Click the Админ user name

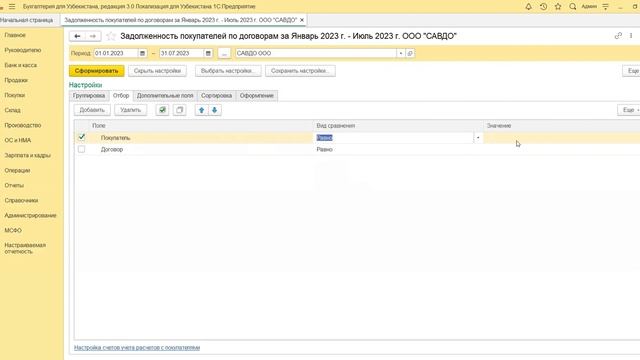tap(589, 7)
